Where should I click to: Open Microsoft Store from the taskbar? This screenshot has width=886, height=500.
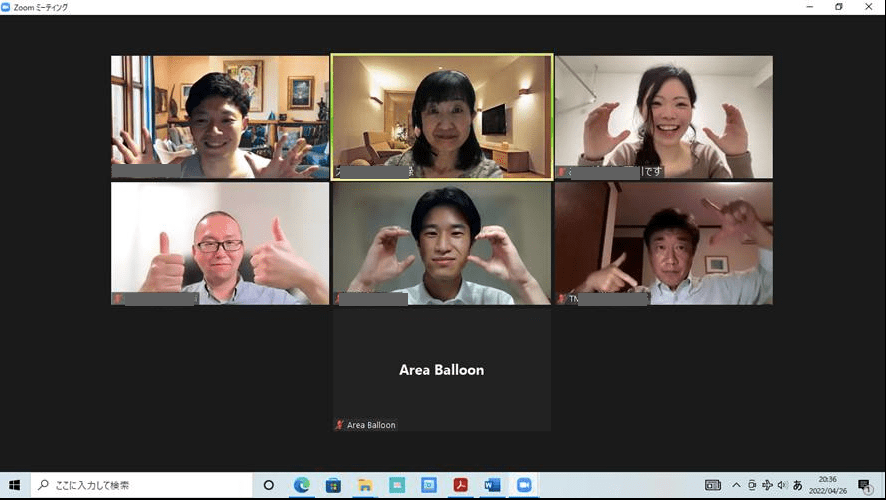point(333,485)
